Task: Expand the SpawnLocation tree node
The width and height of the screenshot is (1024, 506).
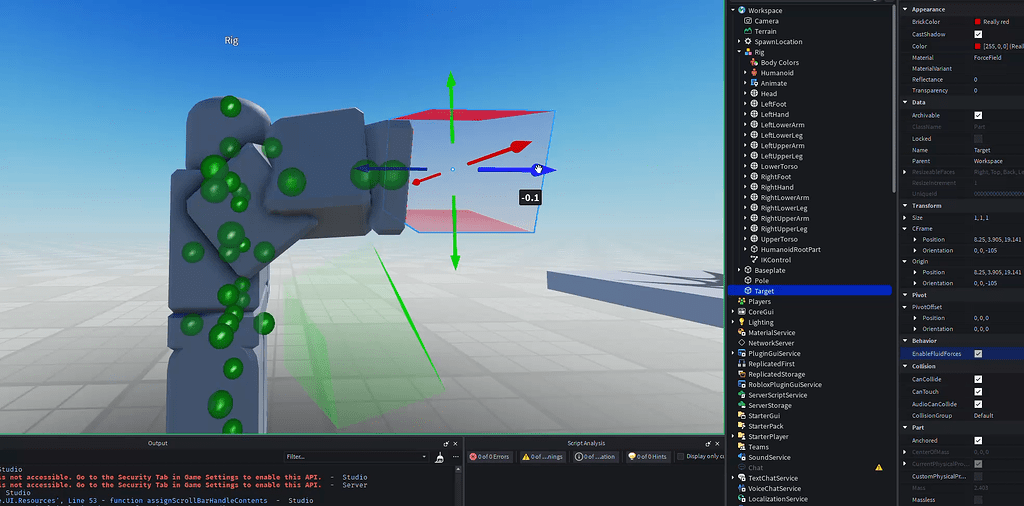Action: click(739, 42)
